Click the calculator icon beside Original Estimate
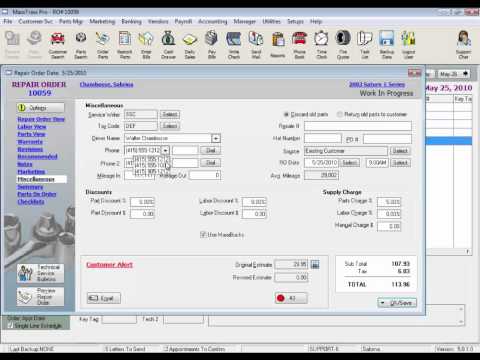This screenshot has height=360, width=480. click(315, 265)
